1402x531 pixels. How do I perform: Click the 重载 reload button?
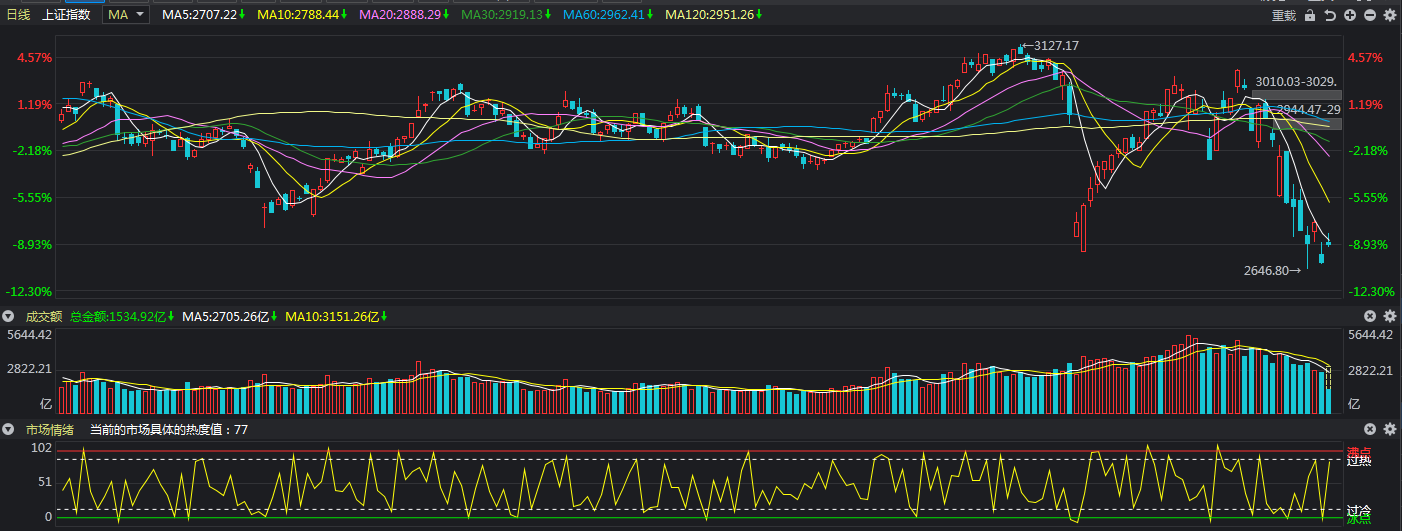[1283, 15]
